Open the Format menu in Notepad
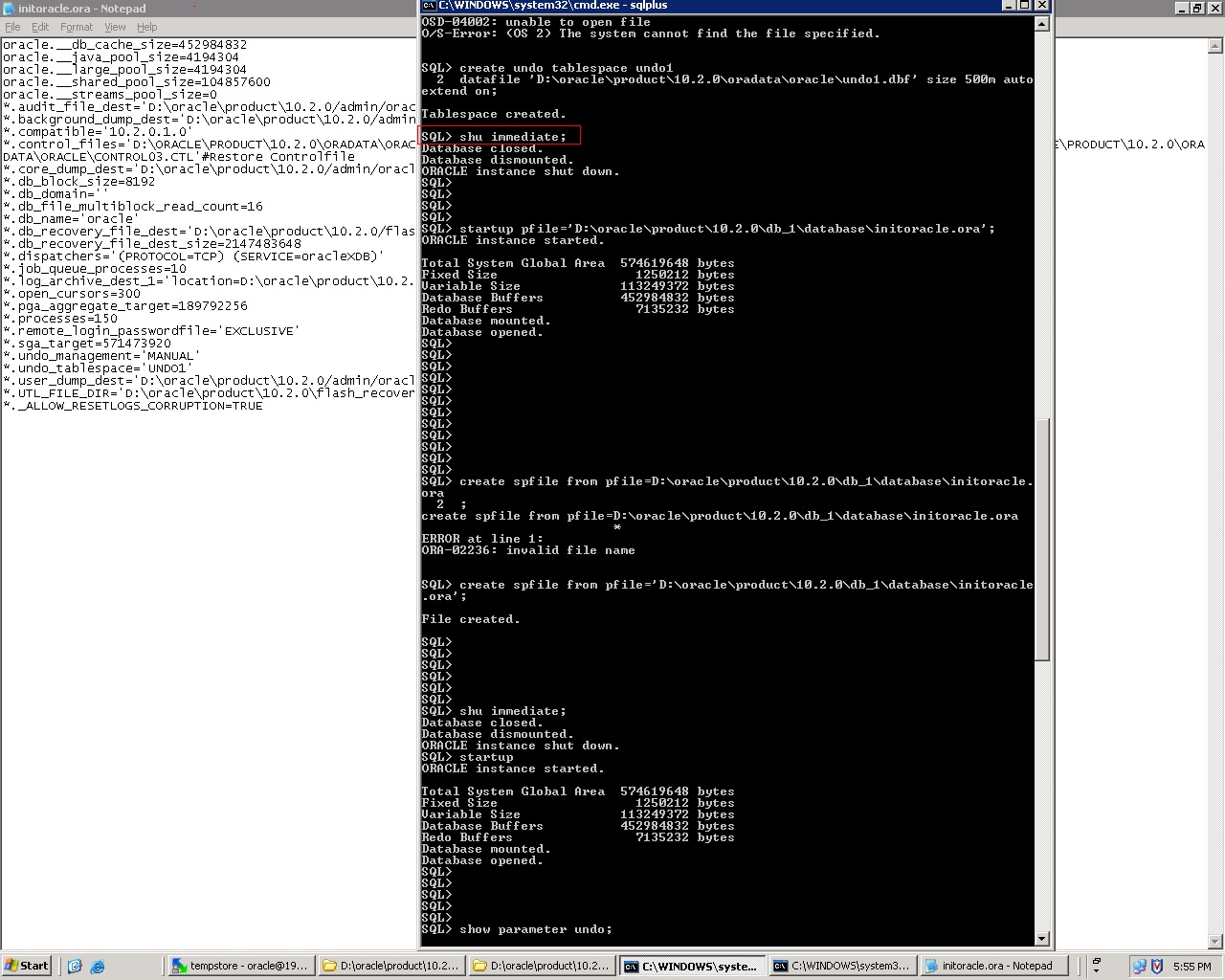The width and height of the screenshot is (1225, 980). [x=76, y=27]
